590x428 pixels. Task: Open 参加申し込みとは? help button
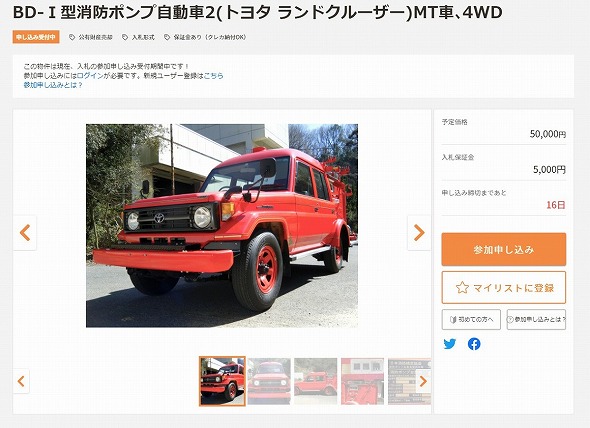[536, 320]
